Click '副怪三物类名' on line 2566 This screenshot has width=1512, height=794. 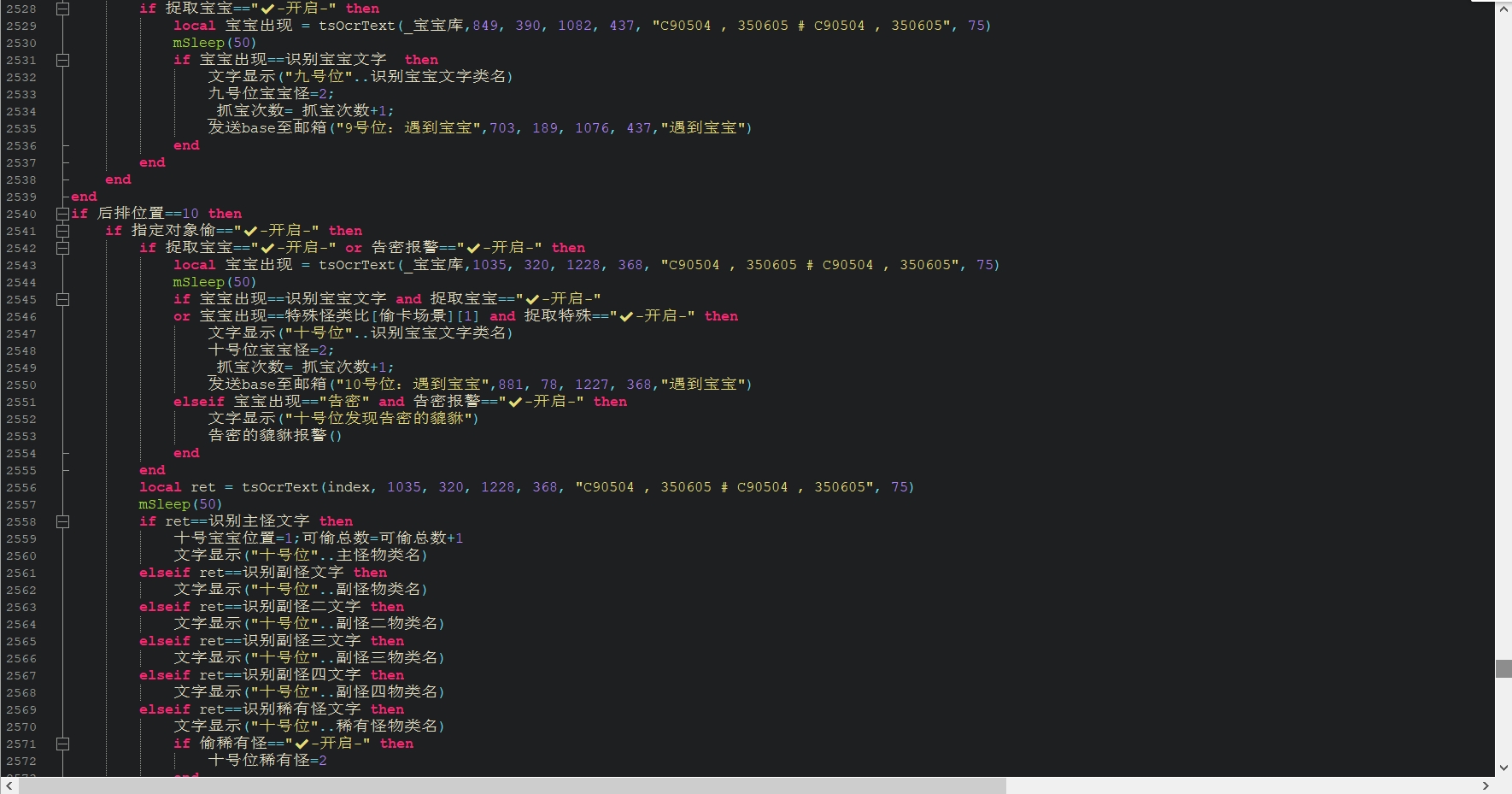click(387, 658)
